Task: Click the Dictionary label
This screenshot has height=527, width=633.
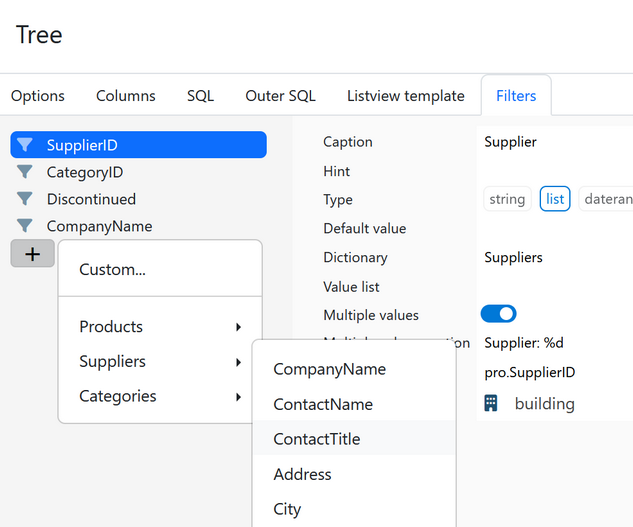Action: tap(355, 257)
